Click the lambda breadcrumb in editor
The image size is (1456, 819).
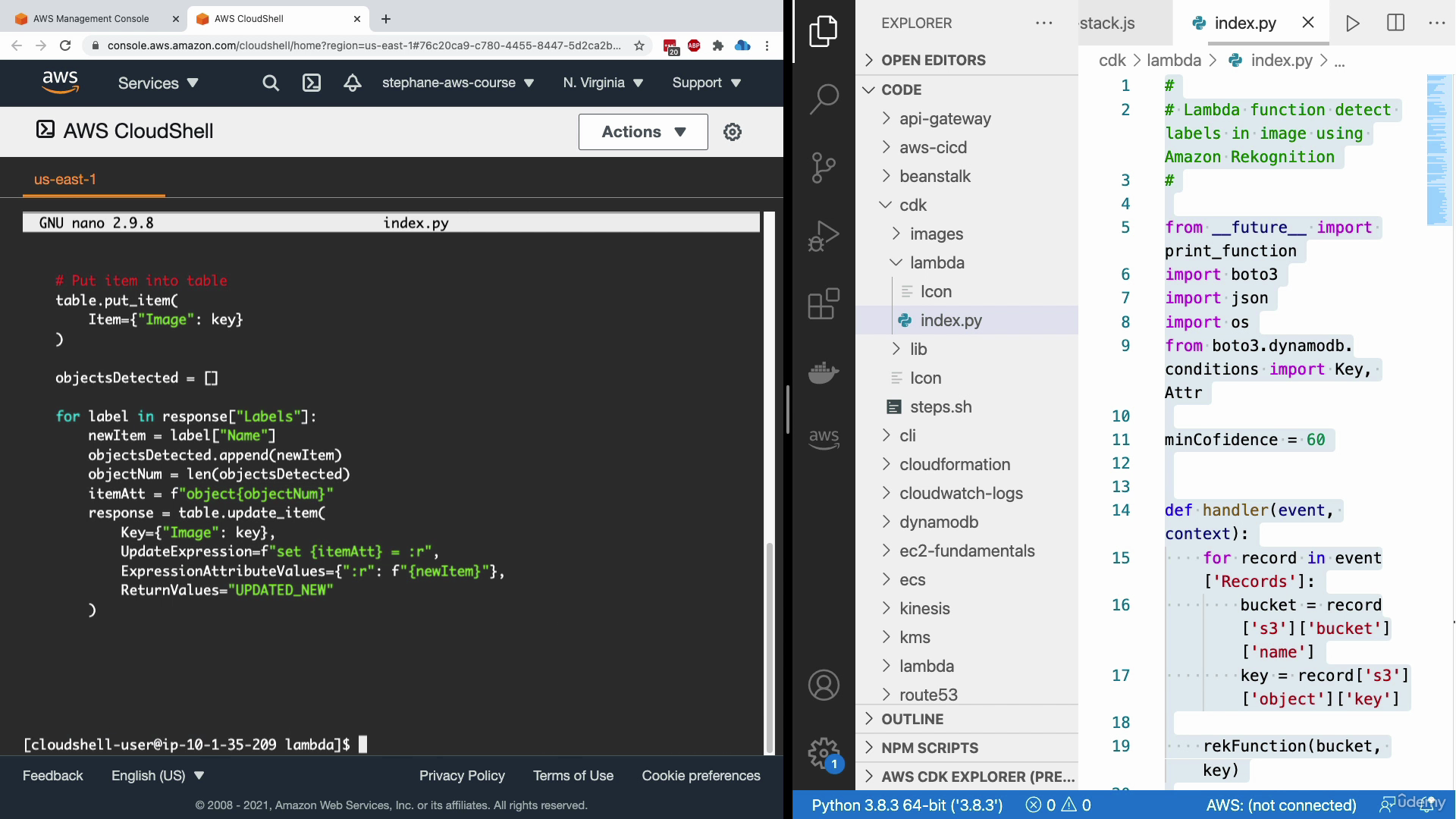(1173, 60)
